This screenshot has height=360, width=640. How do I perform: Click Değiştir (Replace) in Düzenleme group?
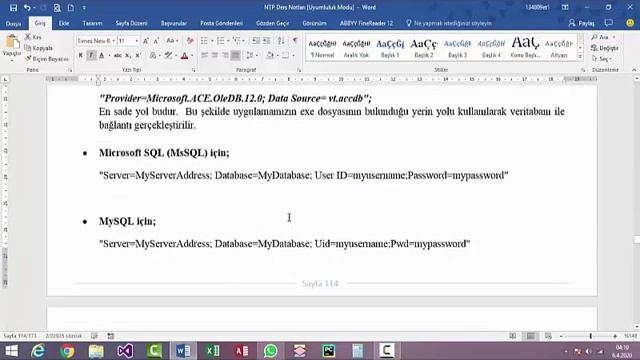(604, 48)
